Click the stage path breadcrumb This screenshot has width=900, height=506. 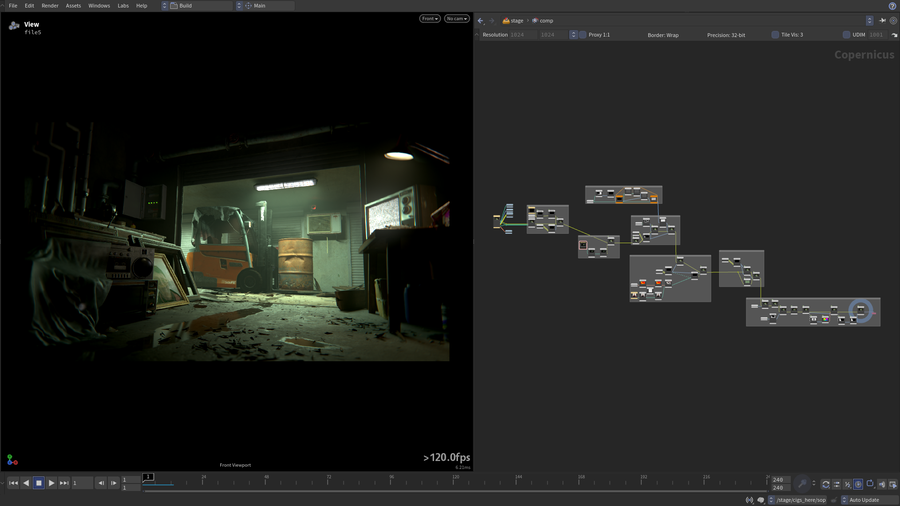tap(513, 21)
